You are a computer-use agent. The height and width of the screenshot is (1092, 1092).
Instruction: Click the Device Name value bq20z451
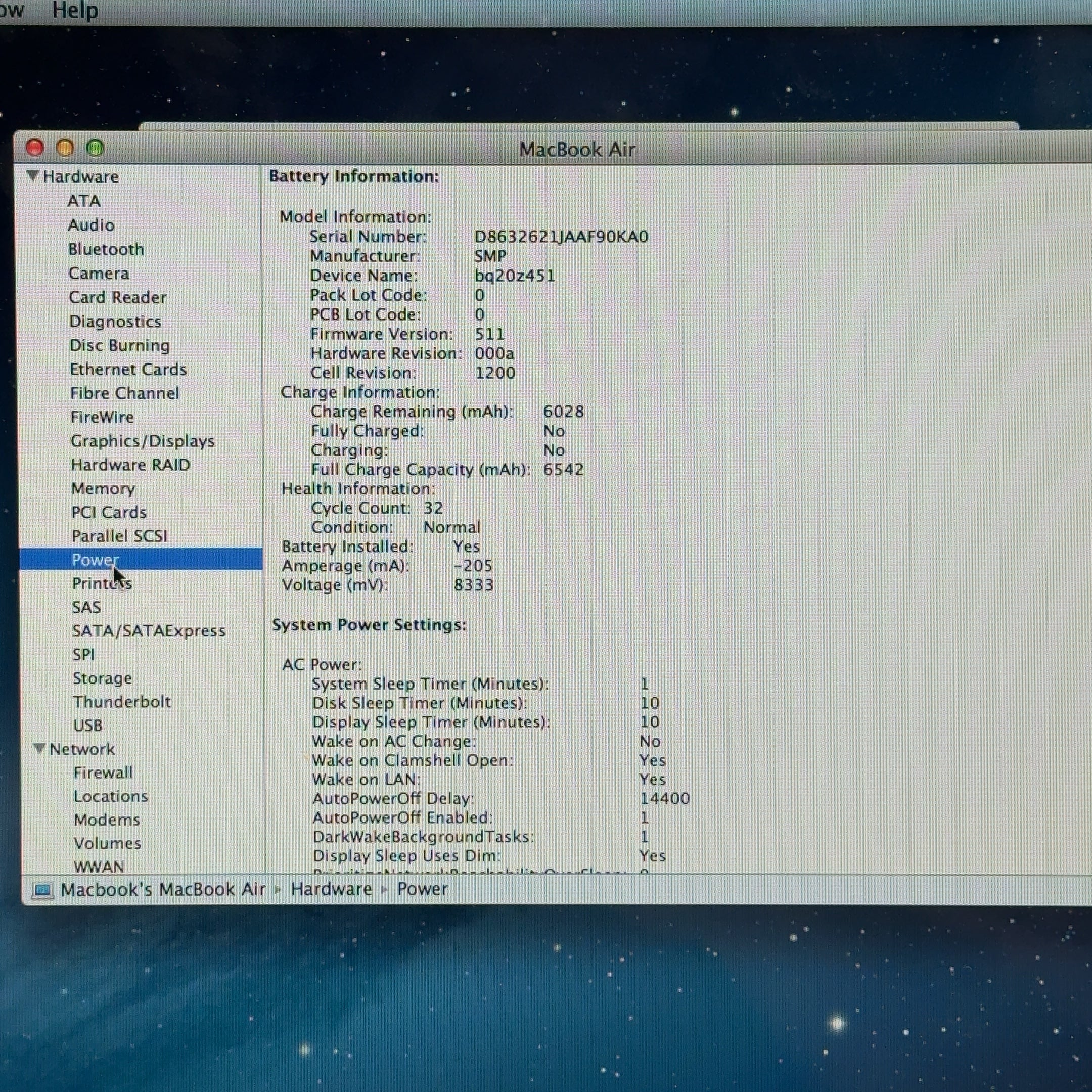tap(515, 277)
